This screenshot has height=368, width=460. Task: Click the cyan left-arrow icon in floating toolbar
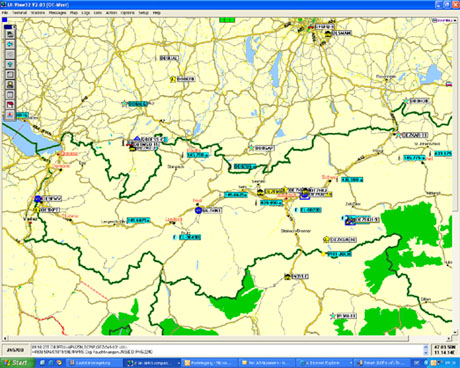click(10, 44)
